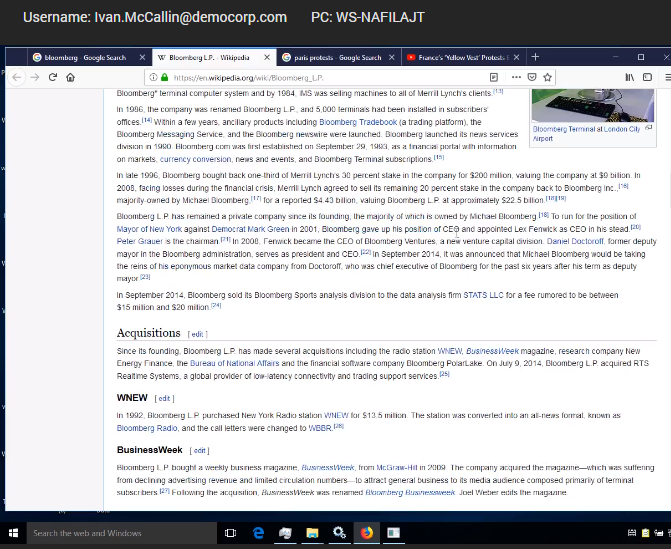
Task: Toggle reader view in the address bar
Action: tap(494, 77)
